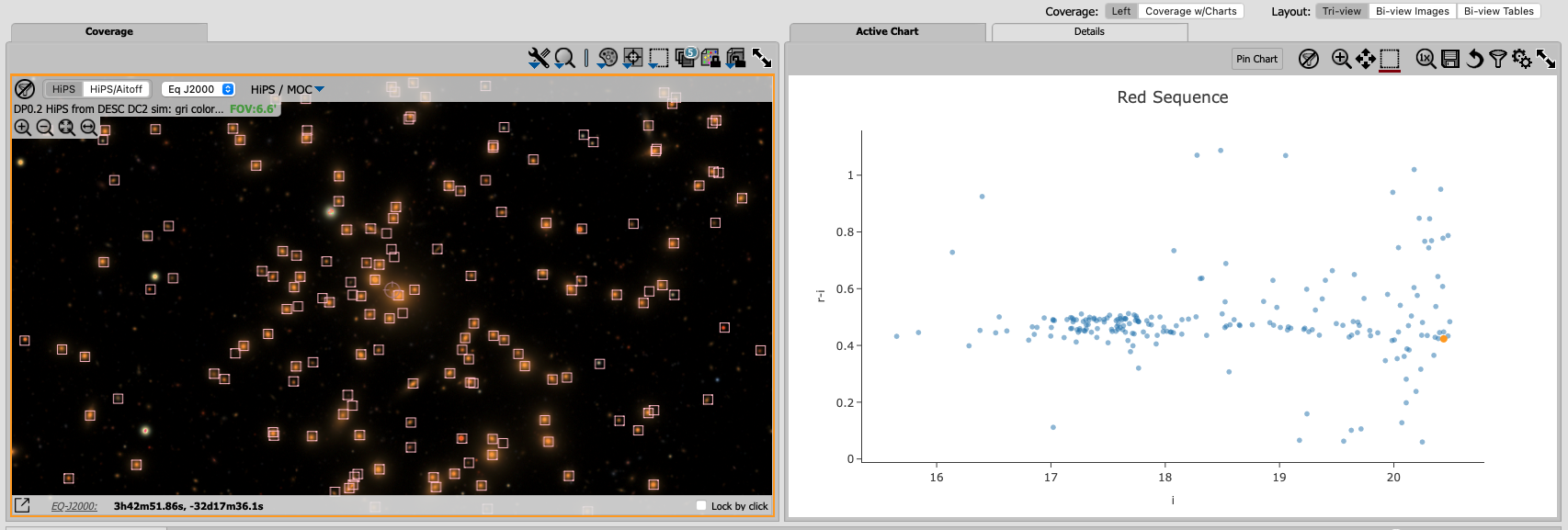This screenshot has height=530, width=1568.
Task: Clear filters in the Coverage image
Action: click(25, 89)
